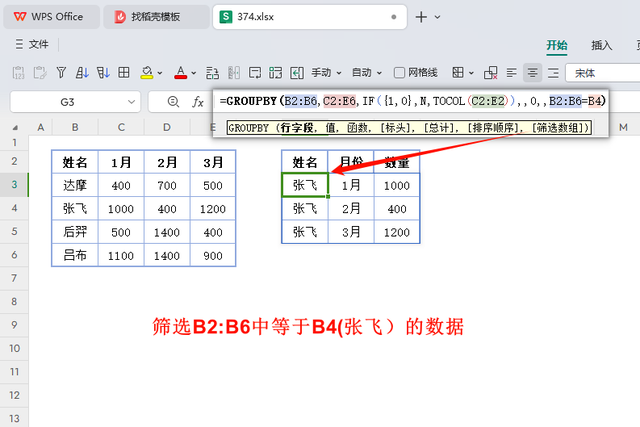This screenshot has height=427, width=640.
Task: Add a new tab with the plus button
Action: pyautogui.click(x=421, y=17)
